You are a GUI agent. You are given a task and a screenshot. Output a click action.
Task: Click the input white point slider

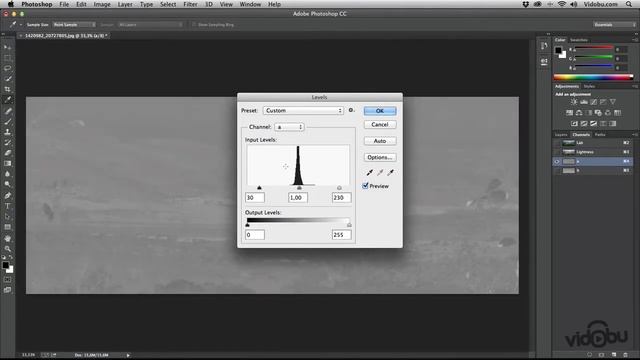tap(339, 188)
